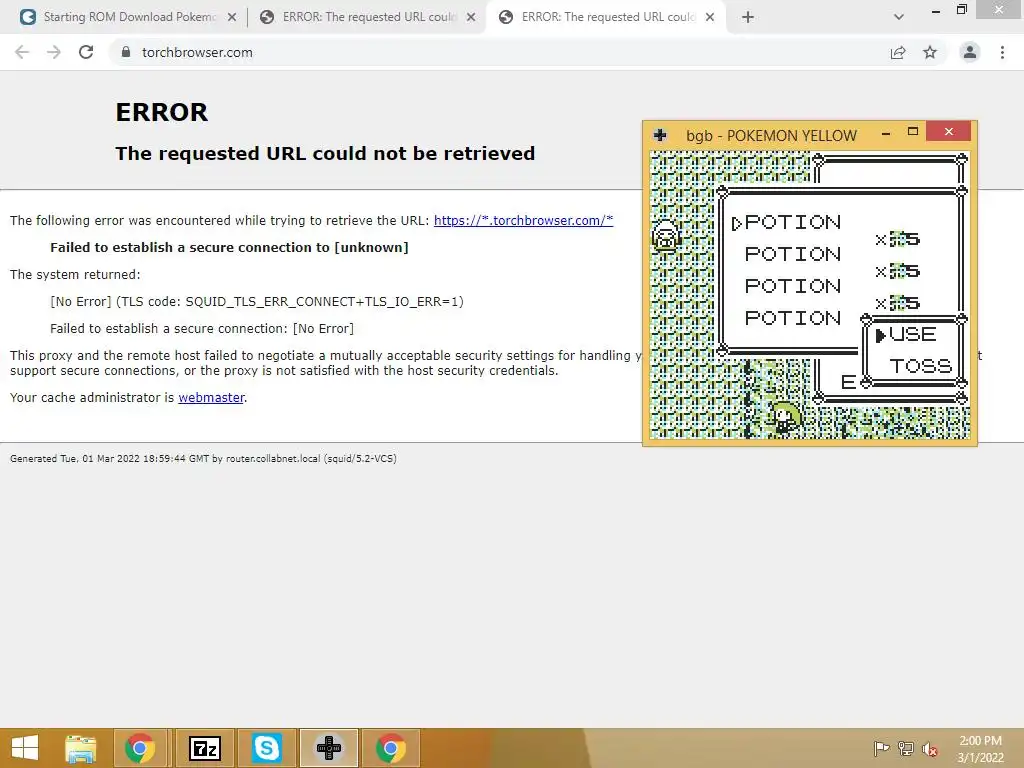This screenshot has width=1024, height=768.
Task: Open Skype from the taskbar
Action: [x=267, y=748]
